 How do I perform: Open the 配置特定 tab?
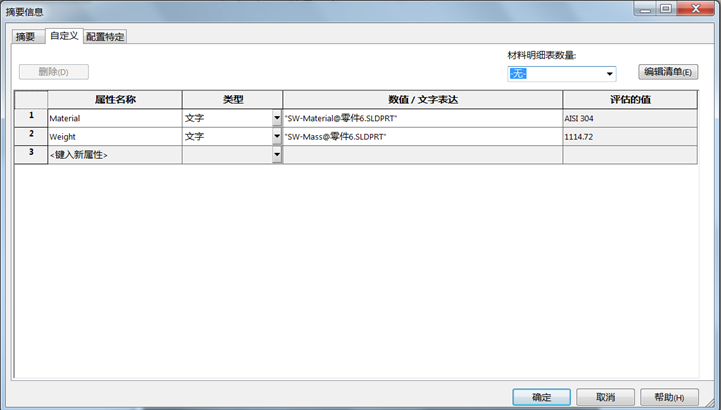tap(105, 37)
